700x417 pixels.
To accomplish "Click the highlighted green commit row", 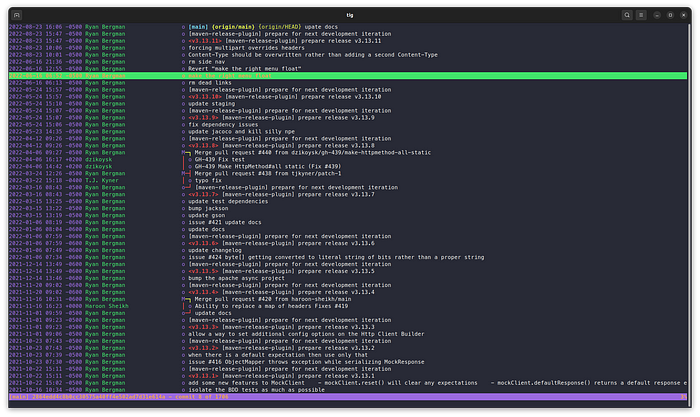I will coord(348,76).
